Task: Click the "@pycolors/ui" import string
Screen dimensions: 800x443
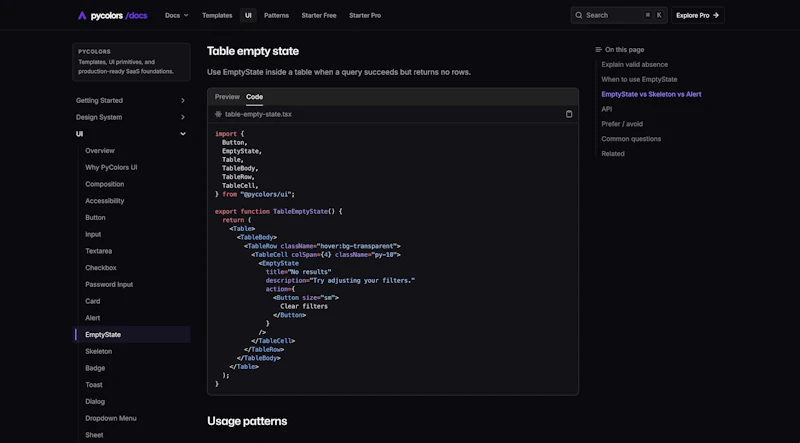Action: 267,194
